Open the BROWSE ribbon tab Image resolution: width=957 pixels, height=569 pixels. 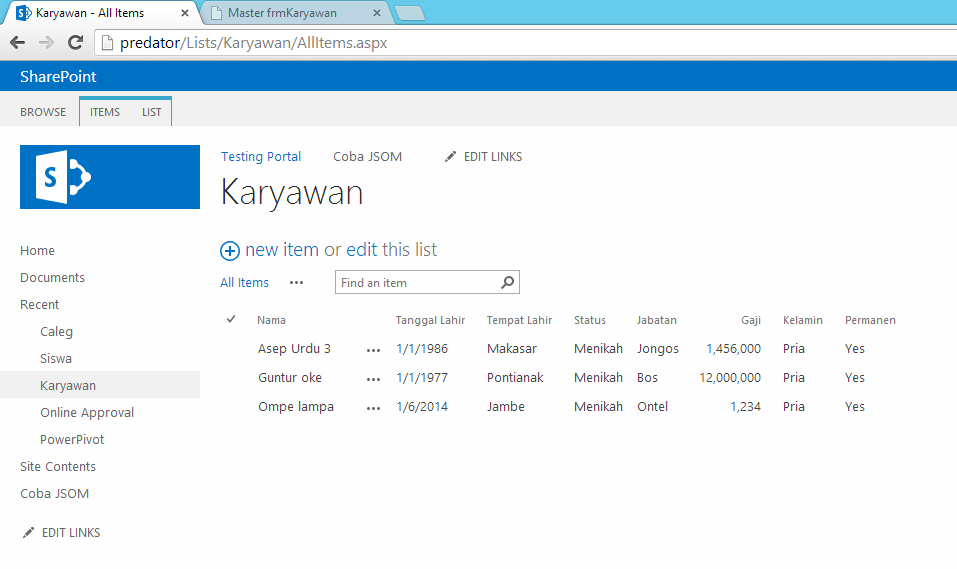43,112
